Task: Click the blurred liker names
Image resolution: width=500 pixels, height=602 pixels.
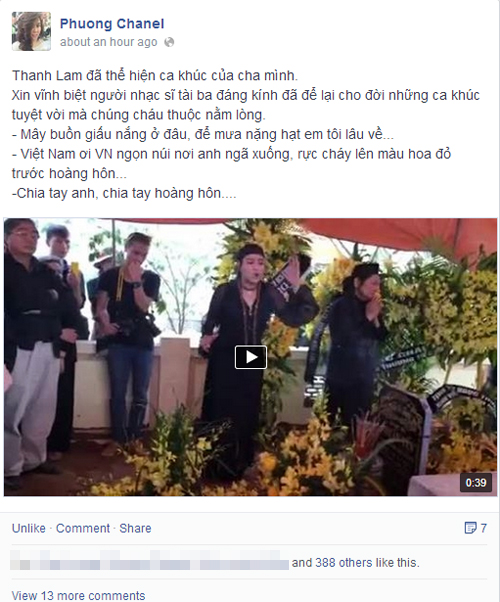Action: pos(149,560)
